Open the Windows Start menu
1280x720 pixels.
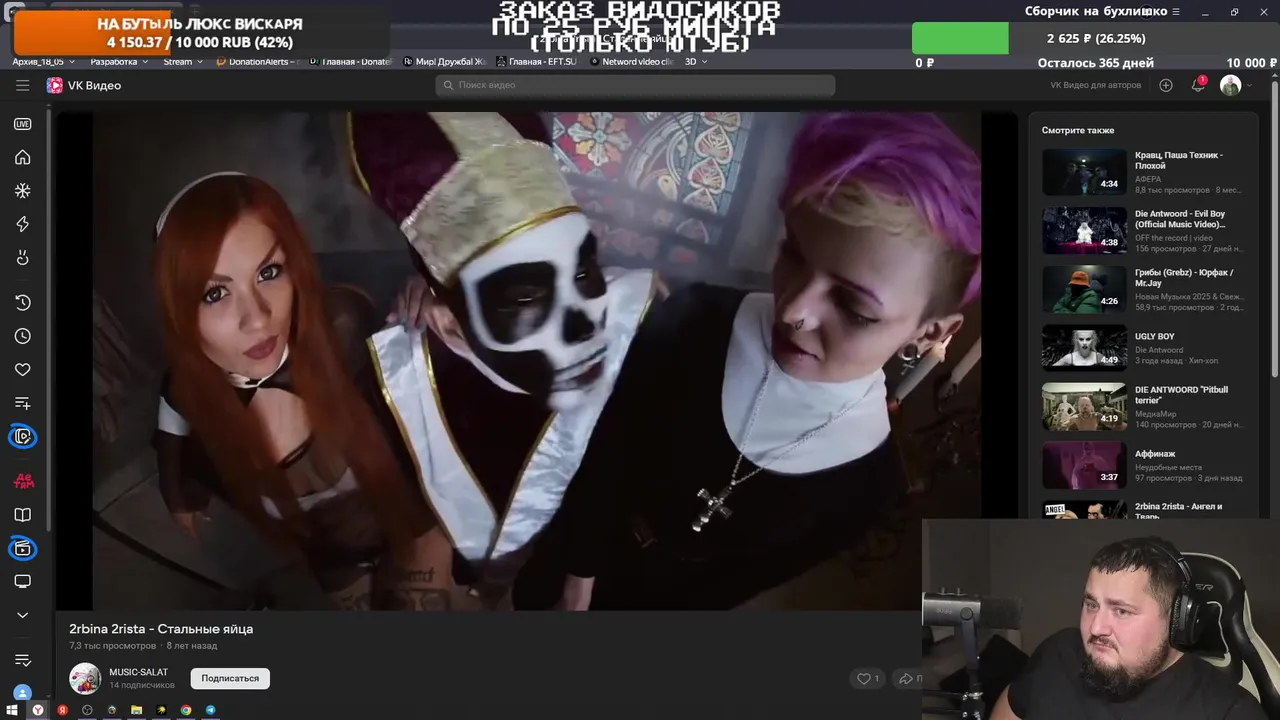[x=12, y=710]
